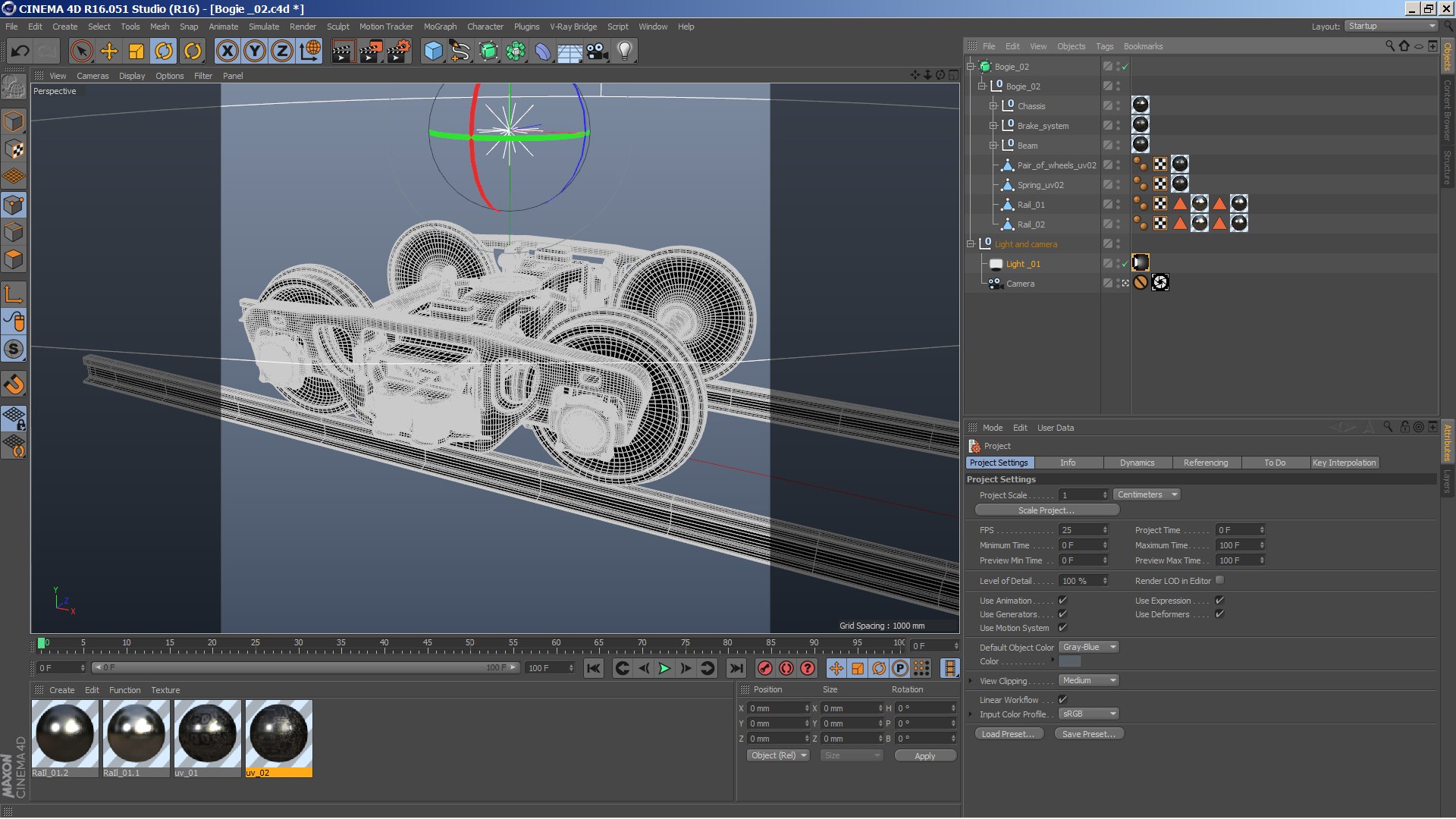
Task: Select the Rotate tool
Action: pyautogui.click(x=164, y=52)
